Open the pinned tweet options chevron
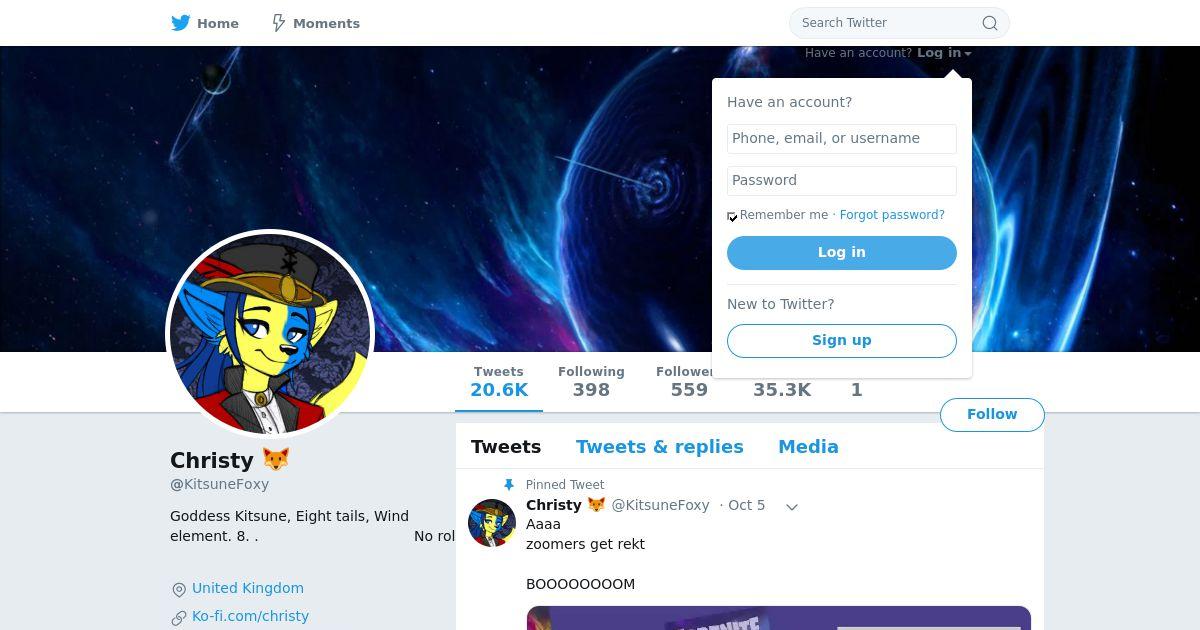This screenshot has height=630, width=1200. tap(792, 507)
